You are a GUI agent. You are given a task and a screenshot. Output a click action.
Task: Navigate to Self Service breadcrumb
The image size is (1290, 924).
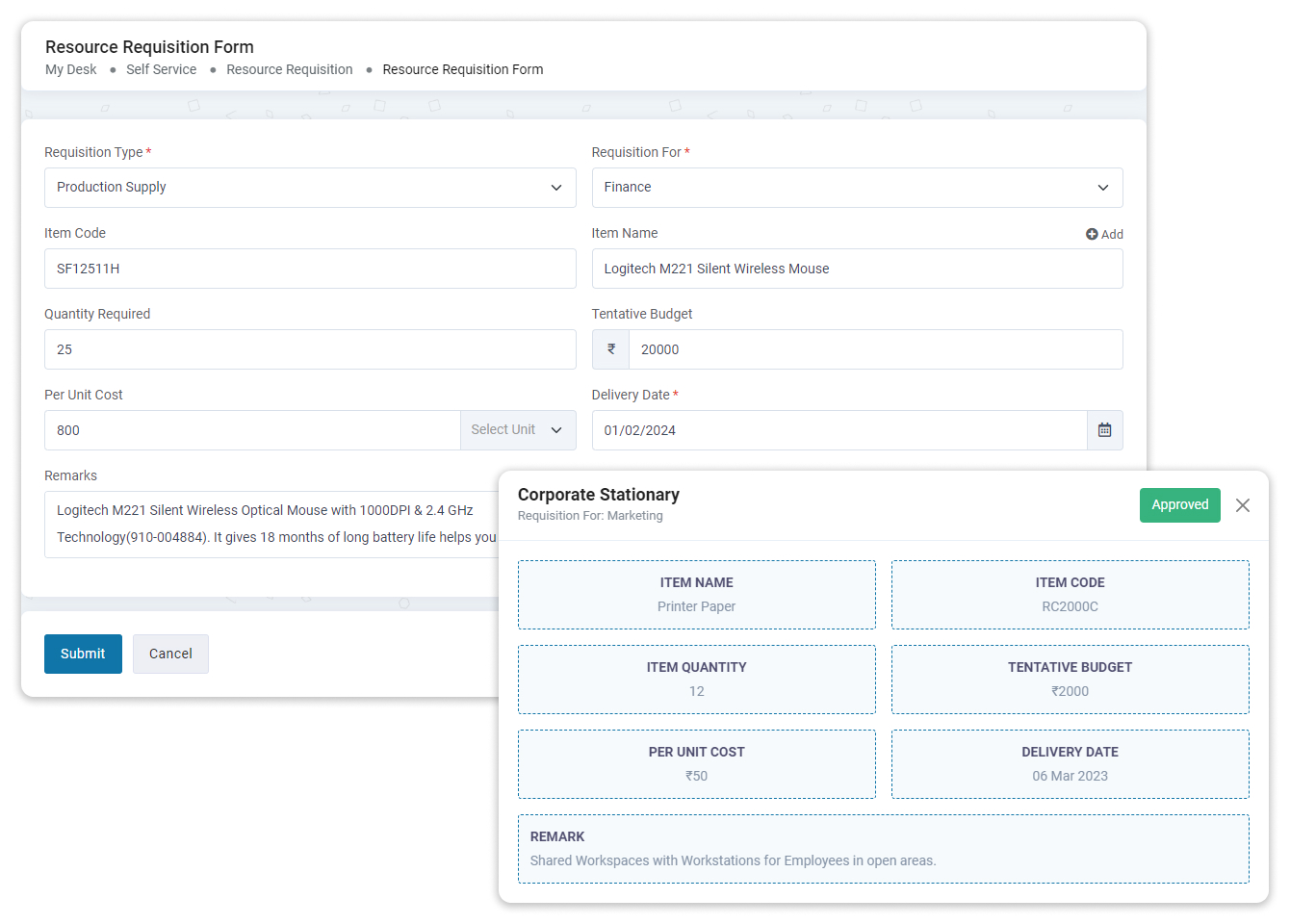pyautogui.click(x=161, y=69)
